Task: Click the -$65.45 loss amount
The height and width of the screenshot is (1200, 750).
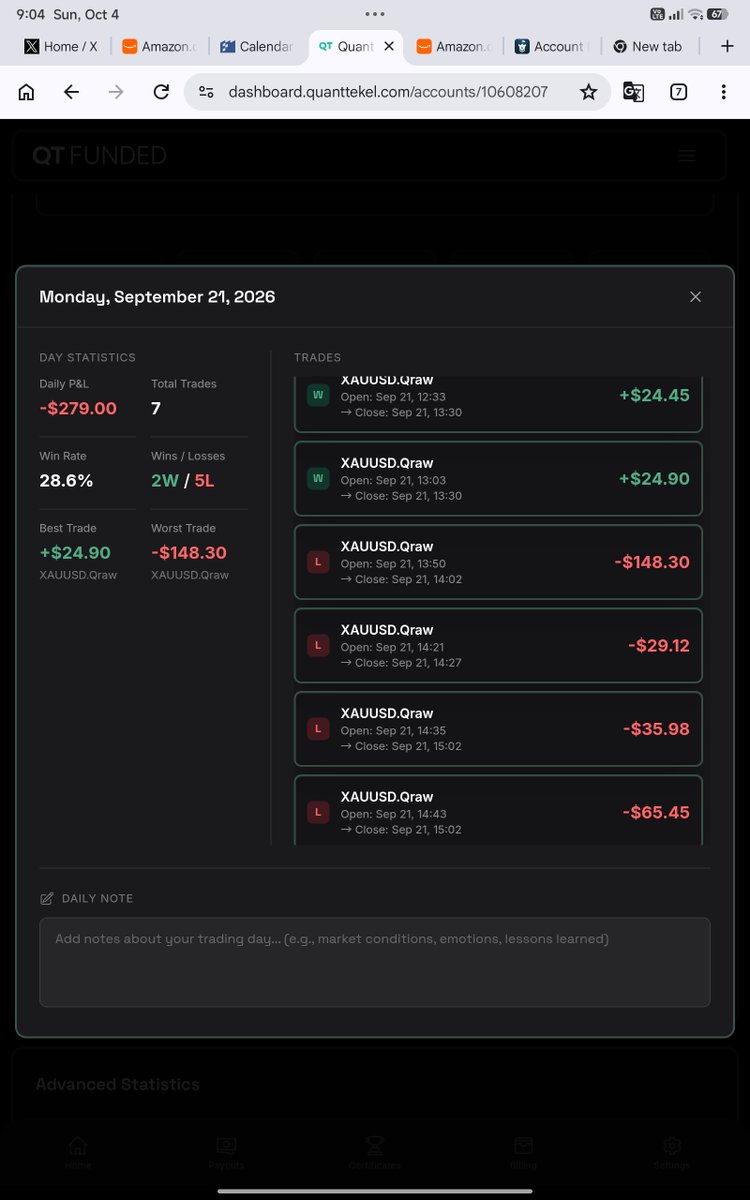Action: [656, 812]
